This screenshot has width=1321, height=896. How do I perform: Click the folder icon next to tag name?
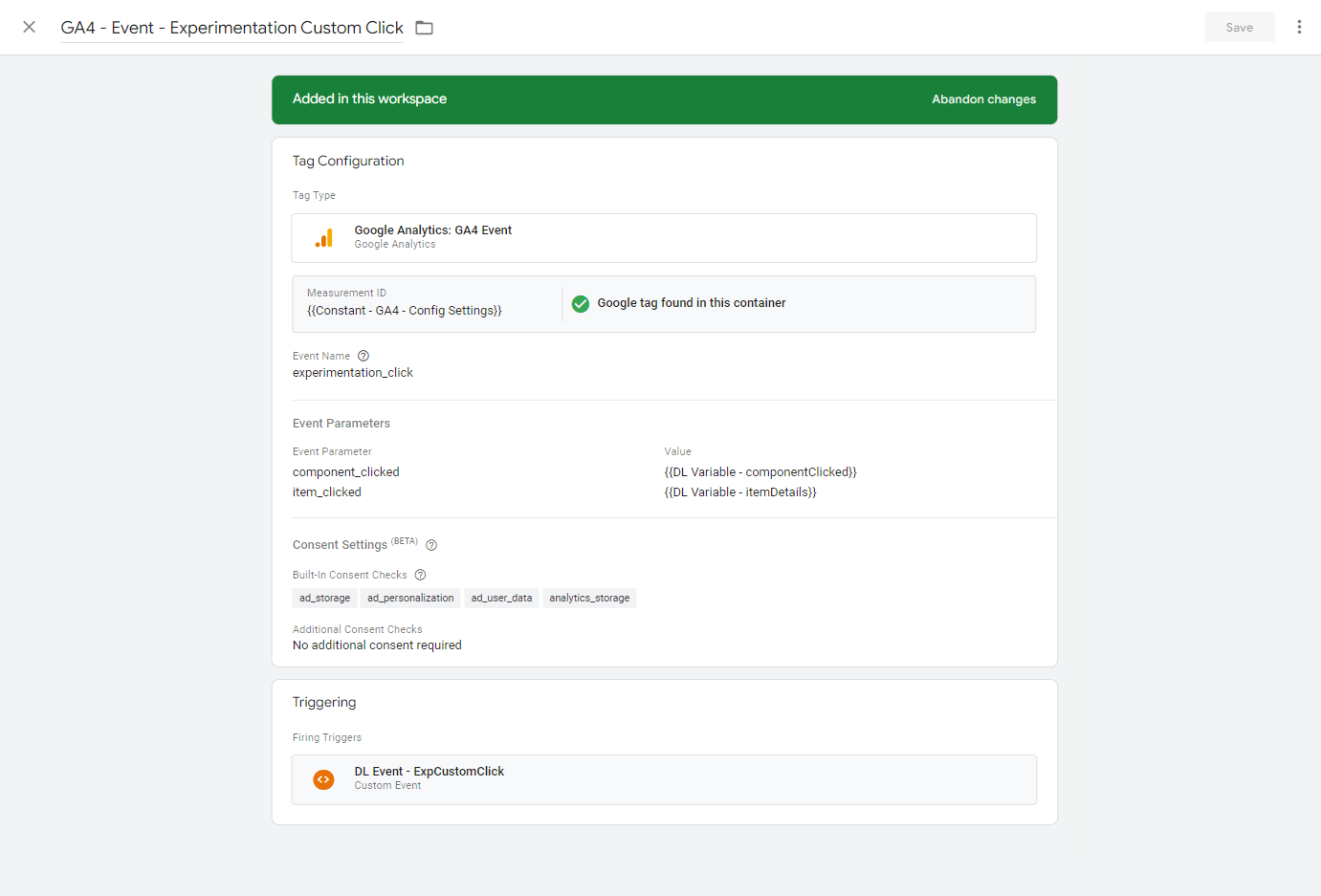pyautogui.click(x=425, y=28)
